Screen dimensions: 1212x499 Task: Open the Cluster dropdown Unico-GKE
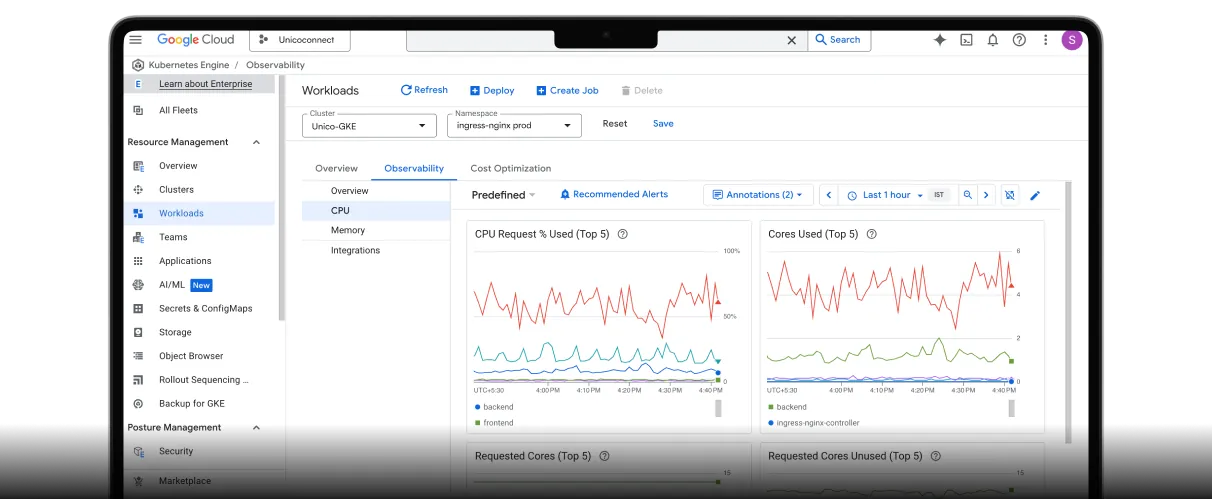[x=369, y=125]
